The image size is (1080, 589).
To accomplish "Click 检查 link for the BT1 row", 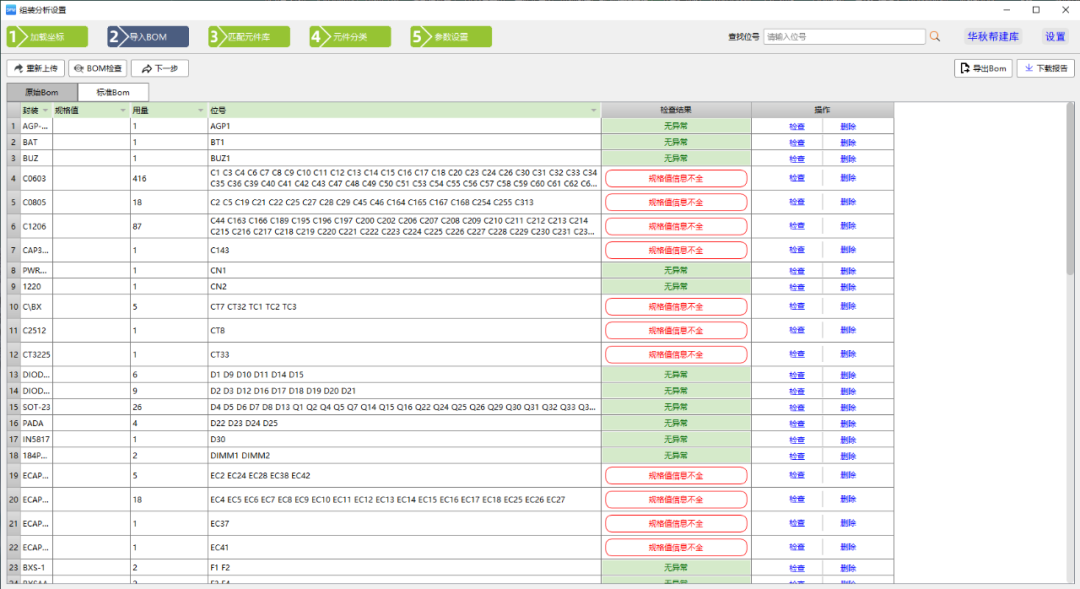I will pyautogui.click(x=797, y=143).
